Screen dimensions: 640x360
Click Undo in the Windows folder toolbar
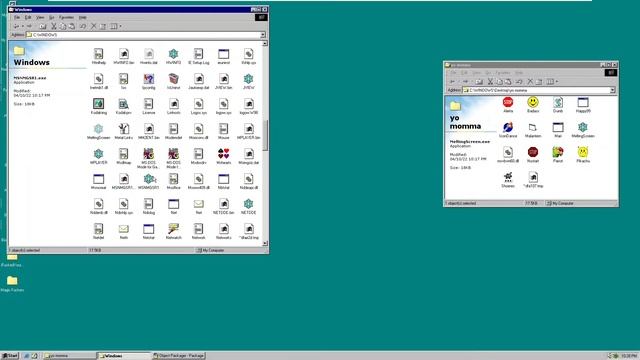click(x=83, y=26)
